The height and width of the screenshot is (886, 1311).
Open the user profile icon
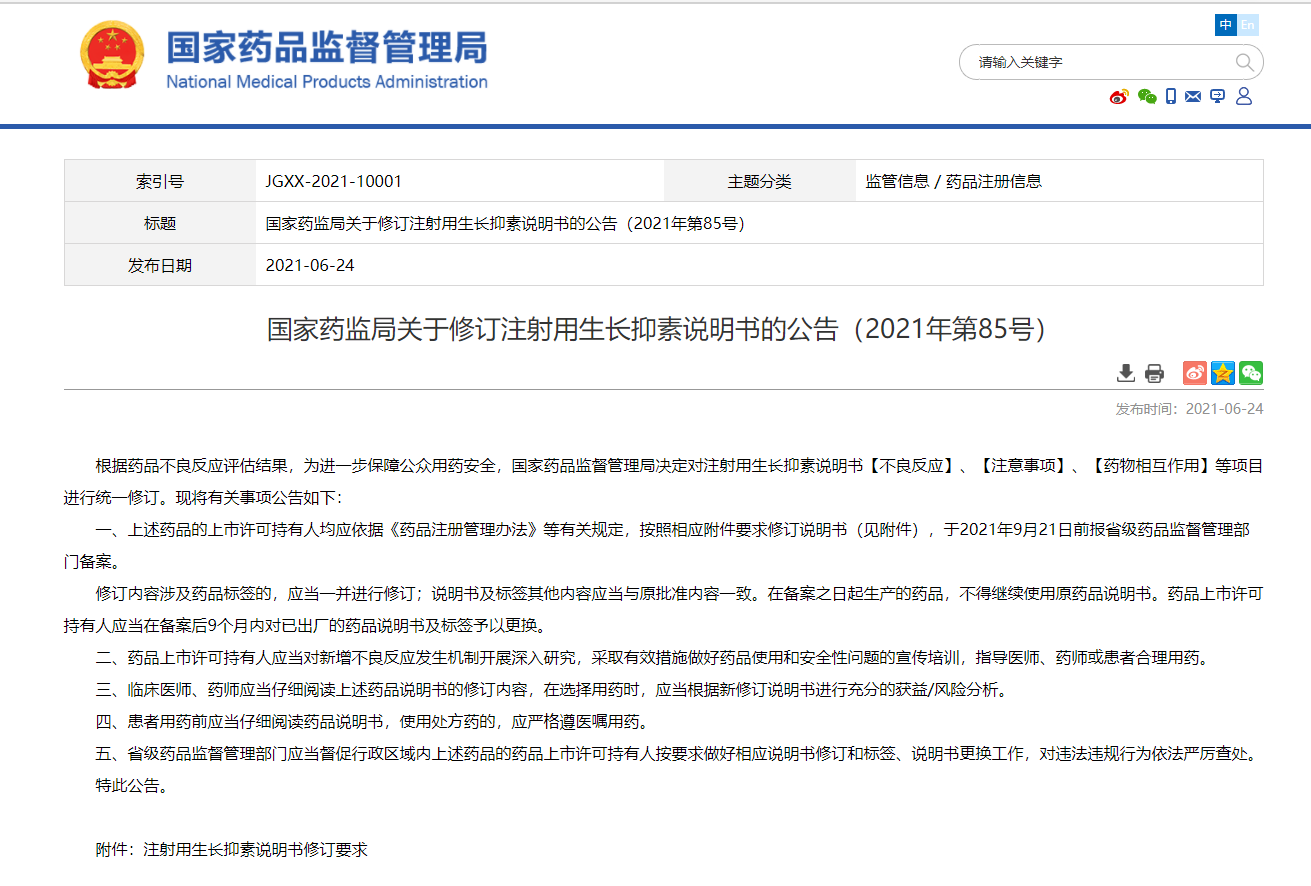[x=1244, y=96]
